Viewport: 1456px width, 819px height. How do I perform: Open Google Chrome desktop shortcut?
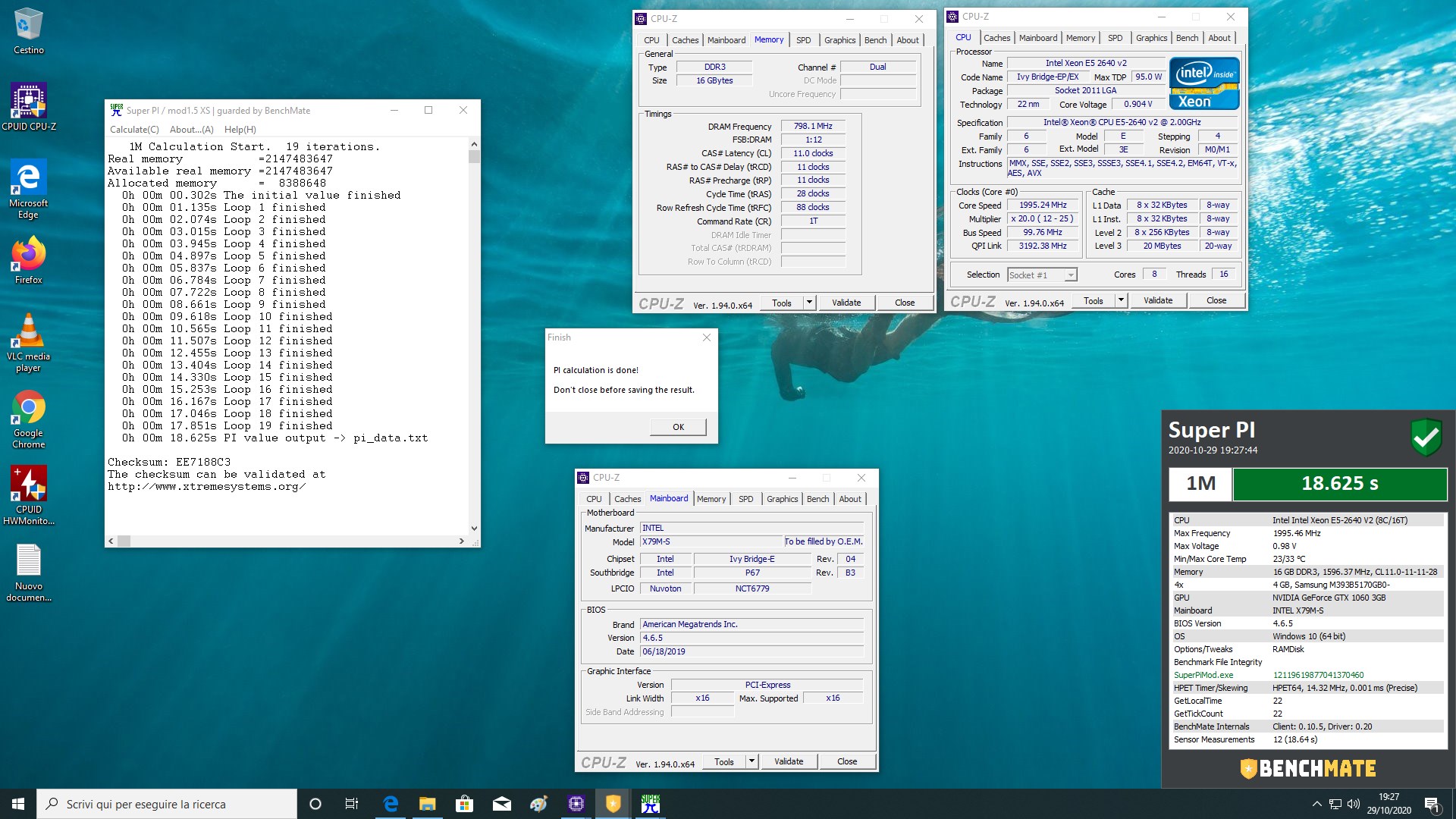click(28, 419)
